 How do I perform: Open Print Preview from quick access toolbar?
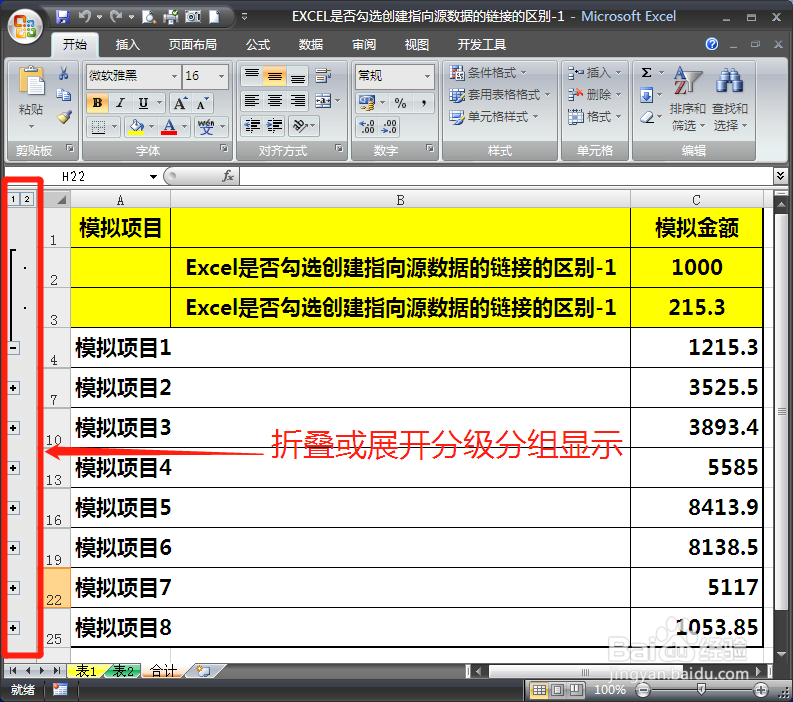[149, 17]
